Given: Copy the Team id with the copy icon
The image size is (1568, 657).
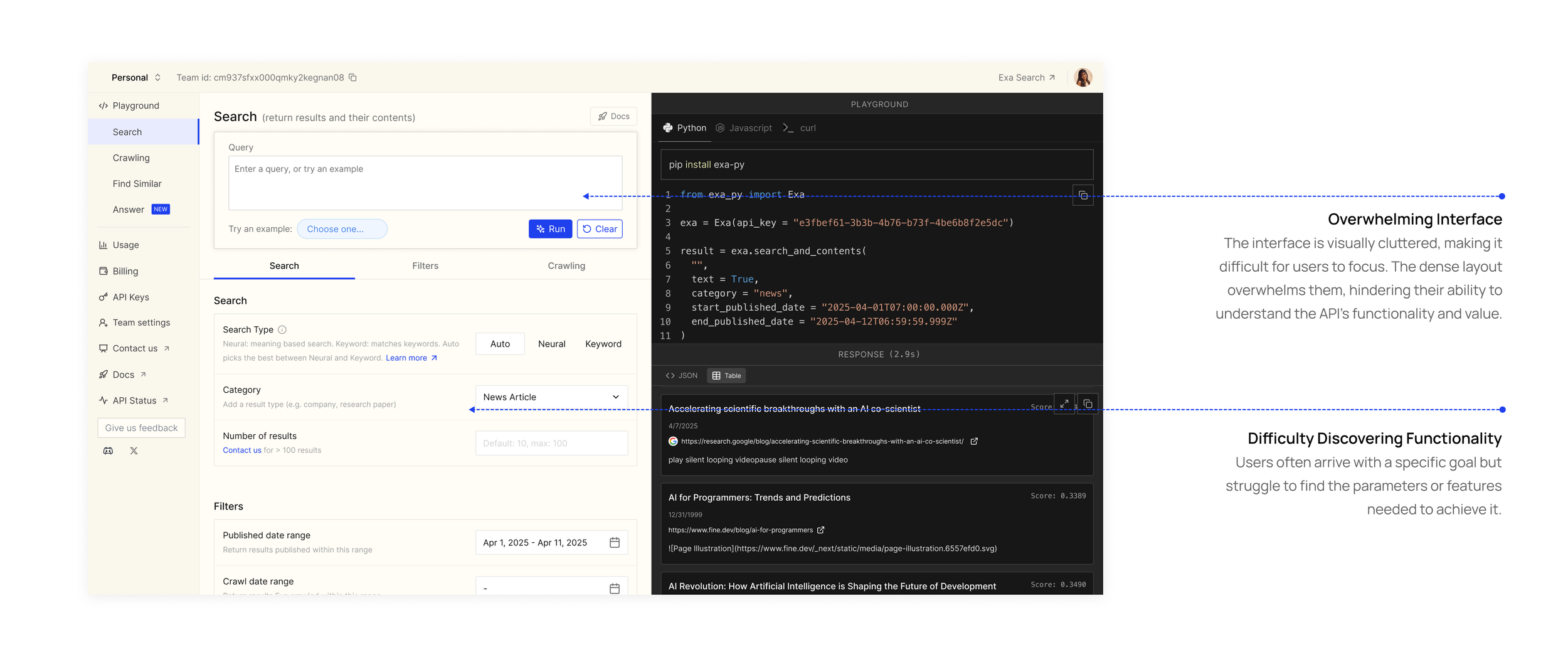Looking at the screenshot, I should click(x=352, y=78).
